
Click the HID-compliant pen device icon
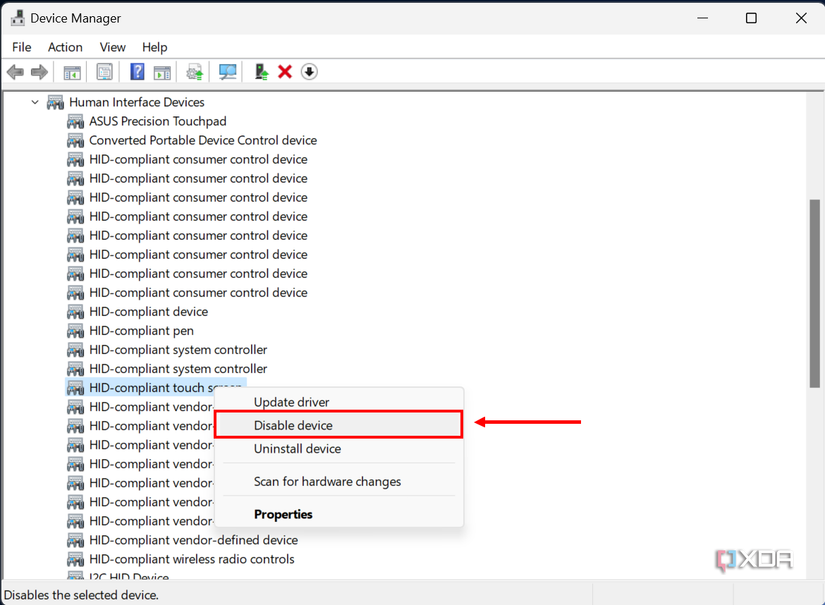point(75,331)
